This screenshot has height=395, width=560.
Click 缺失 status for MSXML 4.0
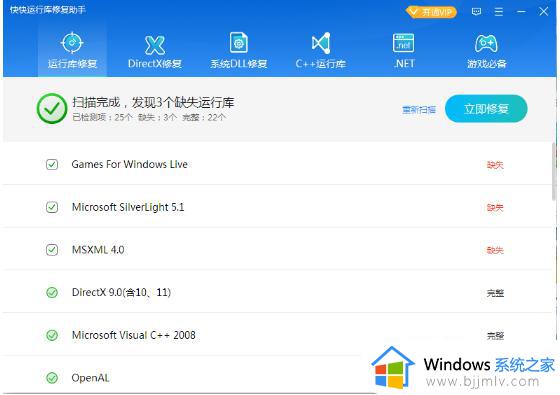[x=495, y=250]
